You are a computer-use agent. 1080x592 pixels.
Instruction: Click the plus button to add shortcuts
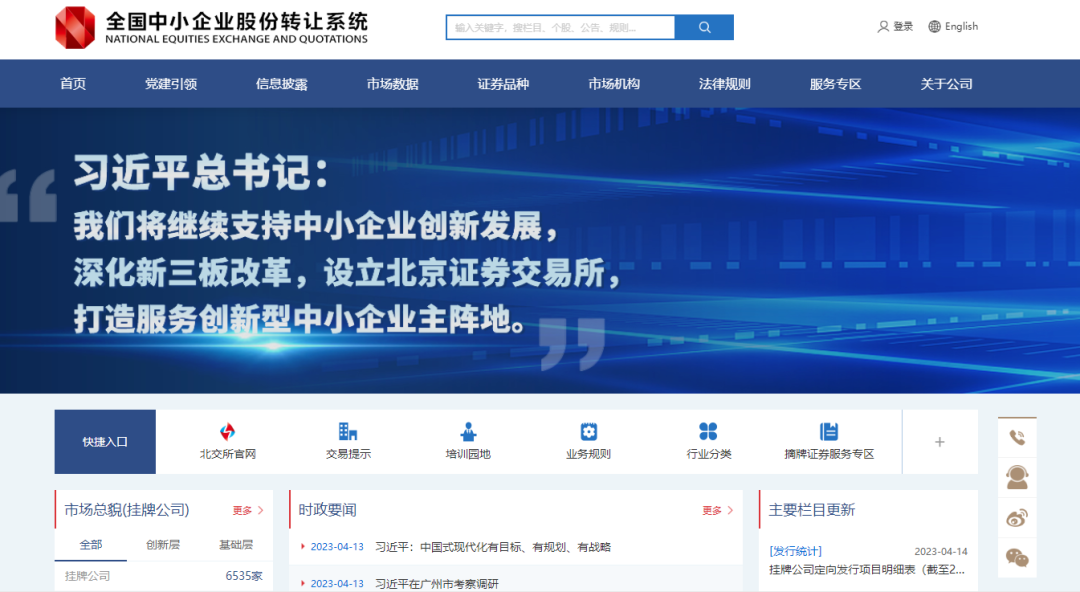(939, 442)
